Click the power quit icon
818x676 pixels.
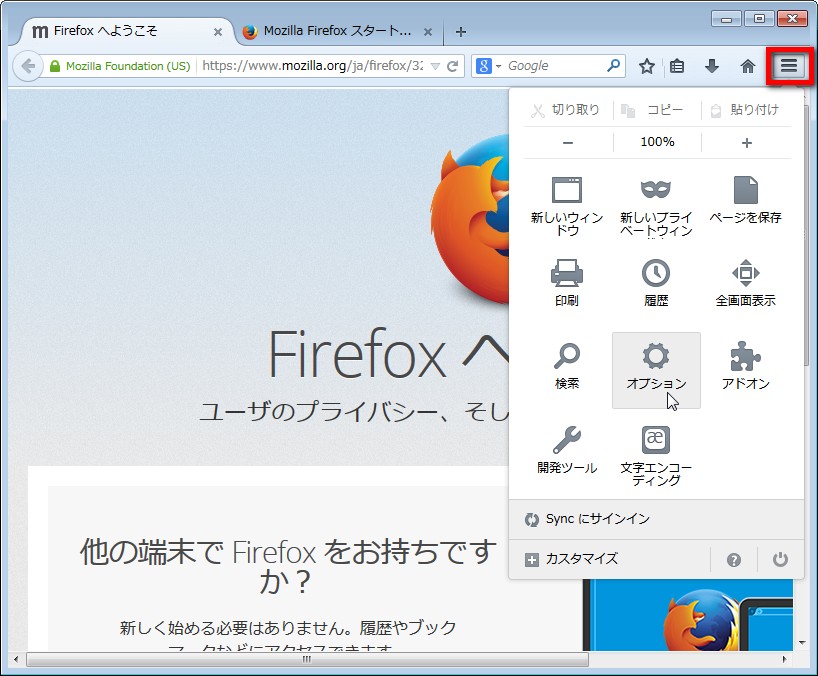click(x=780, y=560)
